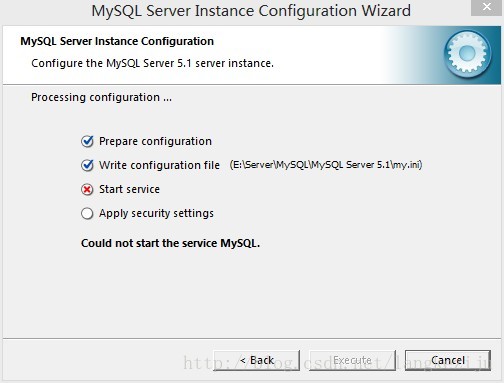The height and width of the screenshot is (383, 504).
Task: Go back with the < Back button
Action: pyautogui.click(x=257, y=360)
